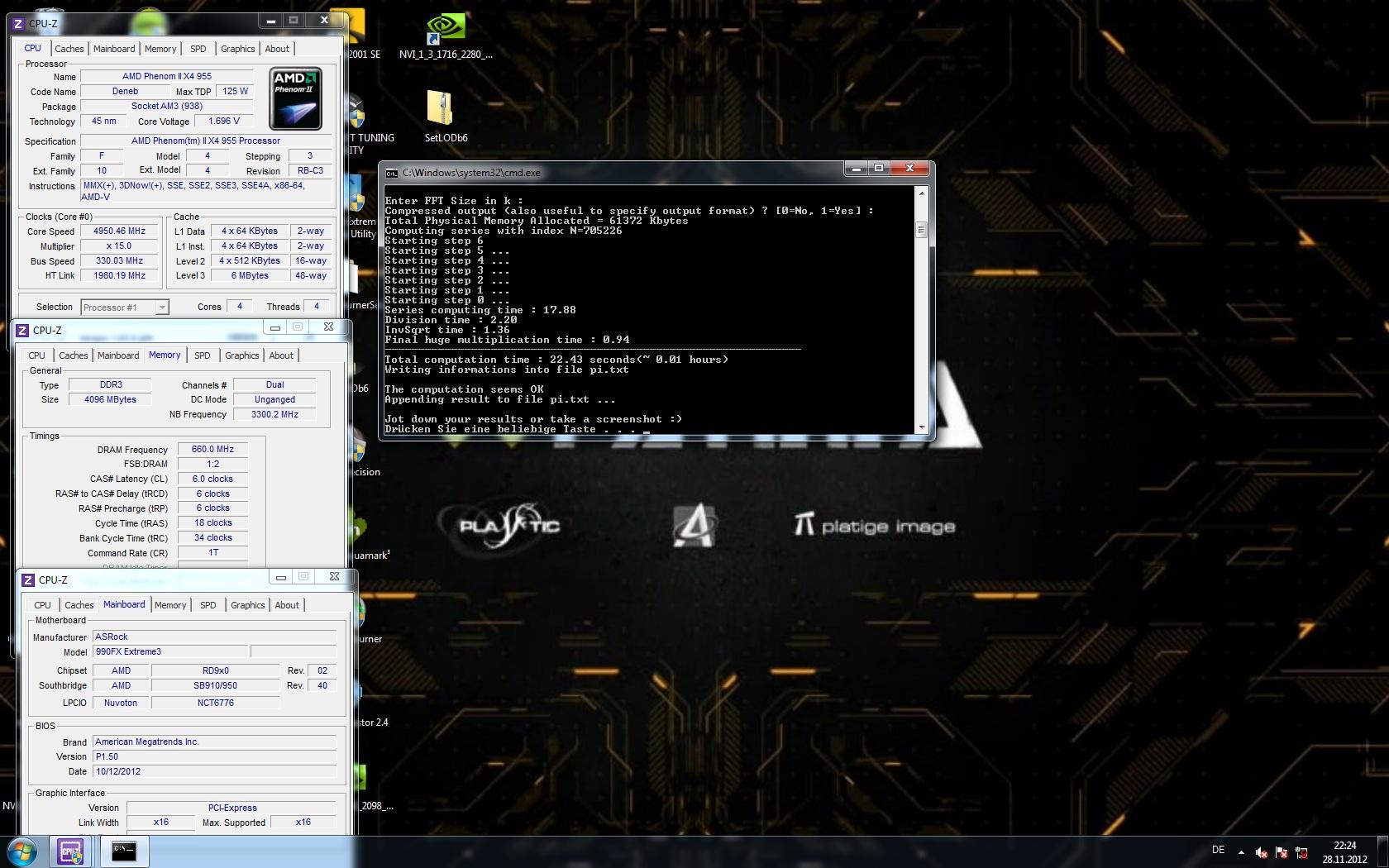1389x868 pixels.
Task: Click Core Speed value 4950.46 MHz
Action: 119,231
